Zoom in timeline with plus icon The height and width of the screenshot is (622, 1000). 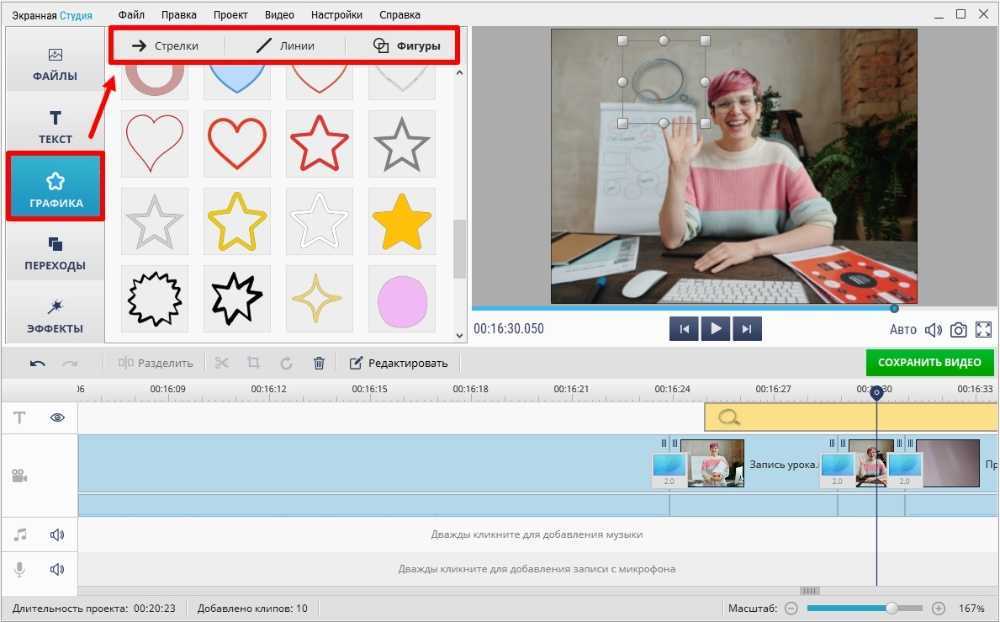[x=938, y=608]
